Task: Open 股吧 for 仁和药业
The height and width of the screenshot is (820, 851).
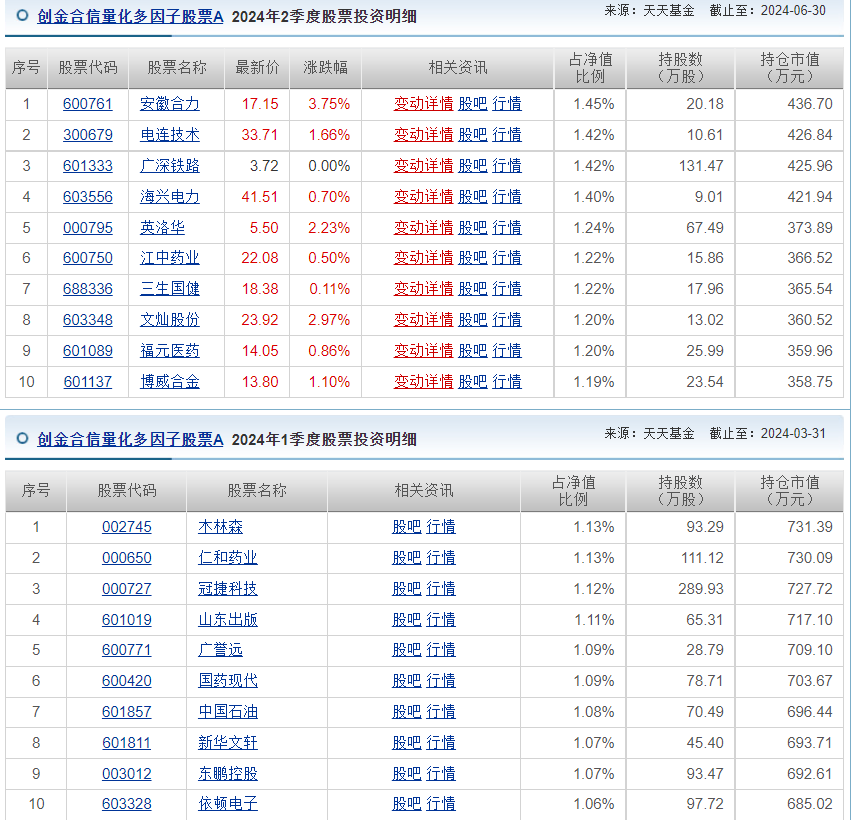Action: click(406, 558)
